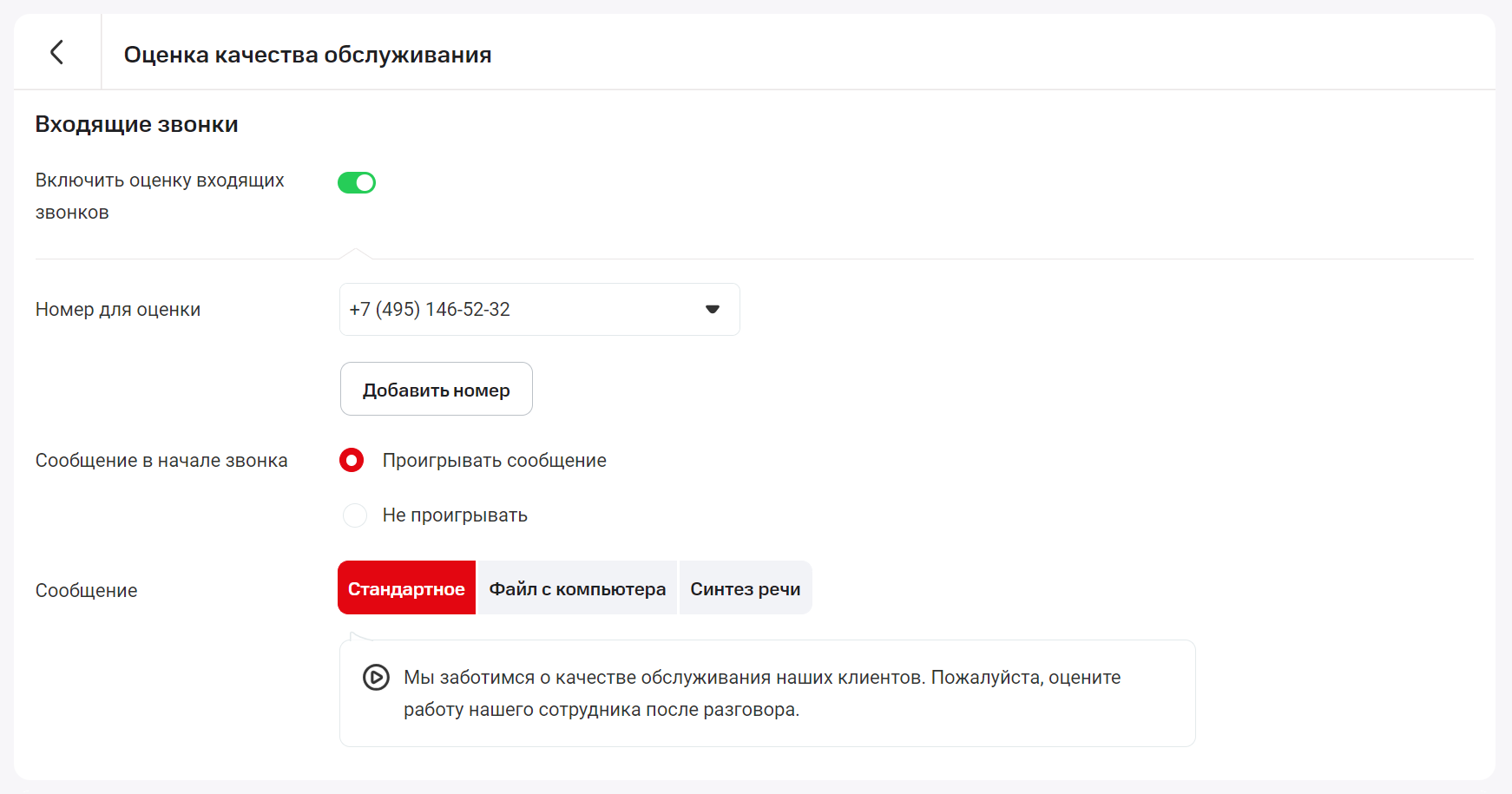Switch to the "Стандартное" message tab

[406, 588]
